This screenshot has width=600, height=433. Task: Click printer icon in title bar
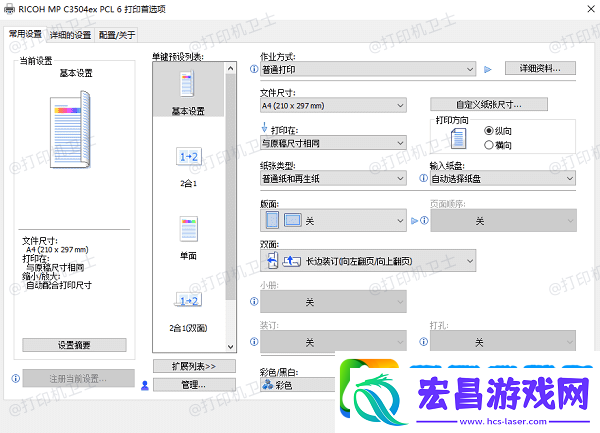[9, 9]
